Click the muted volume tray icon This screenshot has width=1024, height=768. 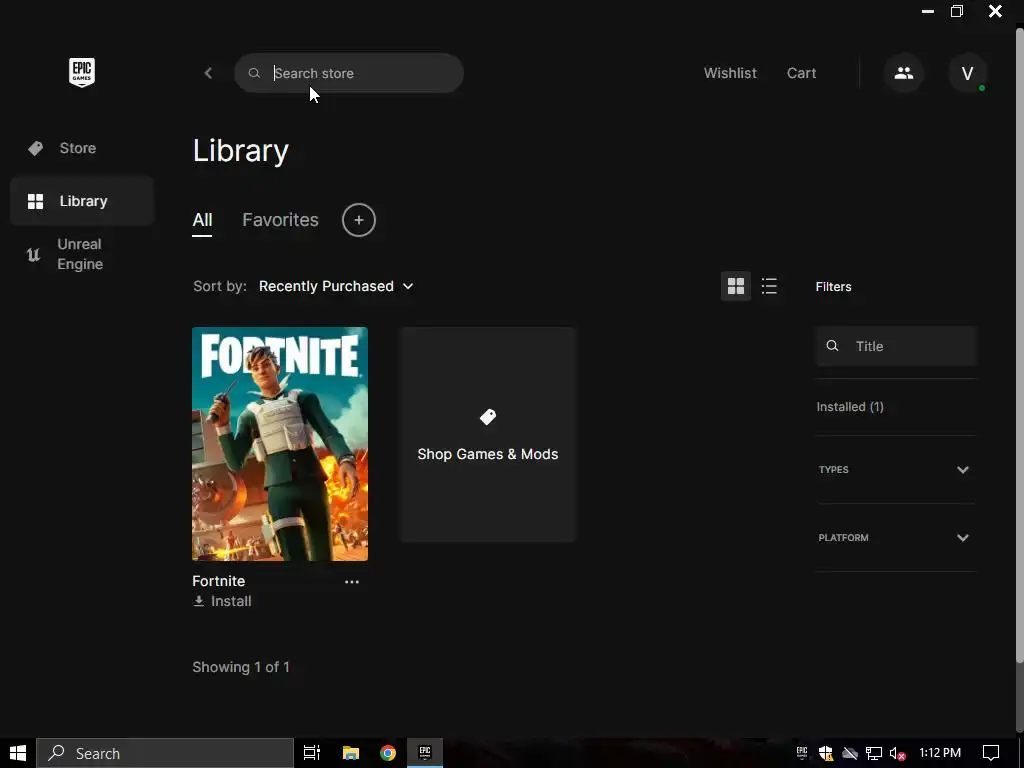(898, 754)
